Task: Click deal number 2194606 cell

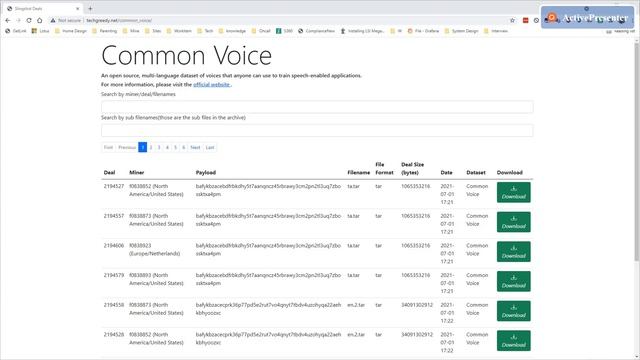Action: click(113, 246)
